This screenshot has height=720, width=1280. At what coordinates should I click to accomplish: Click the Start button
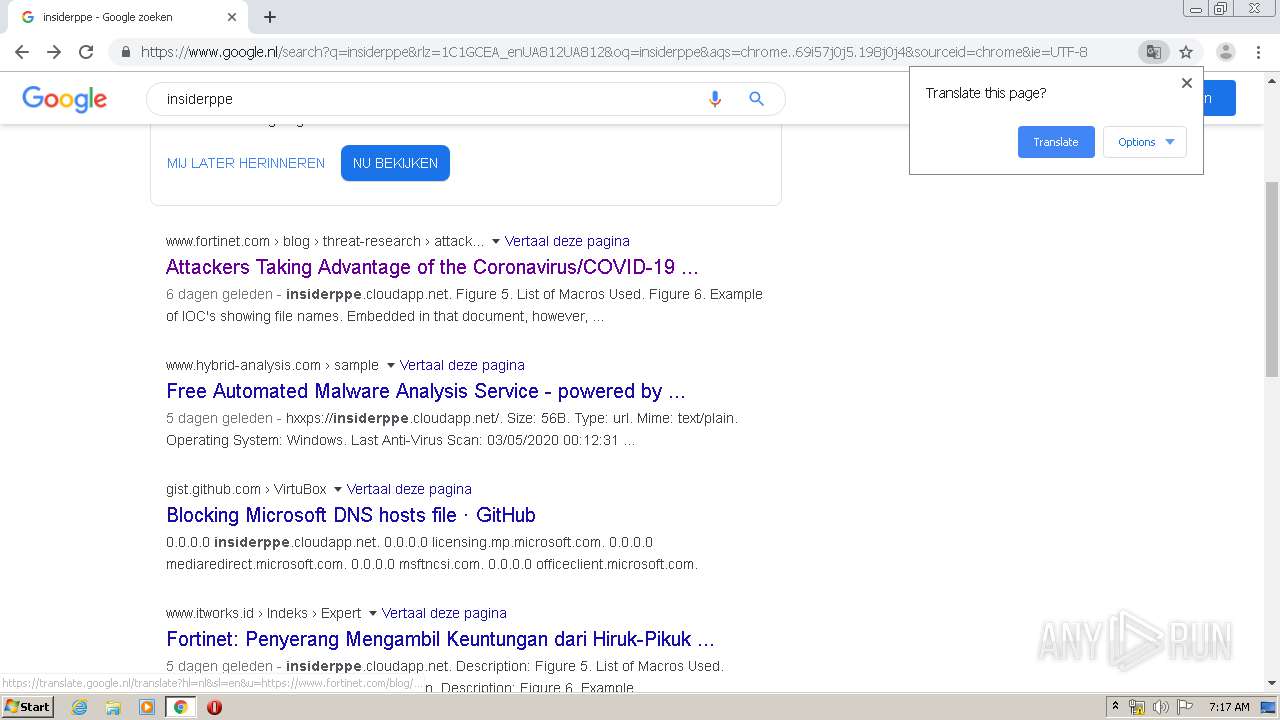27,707
